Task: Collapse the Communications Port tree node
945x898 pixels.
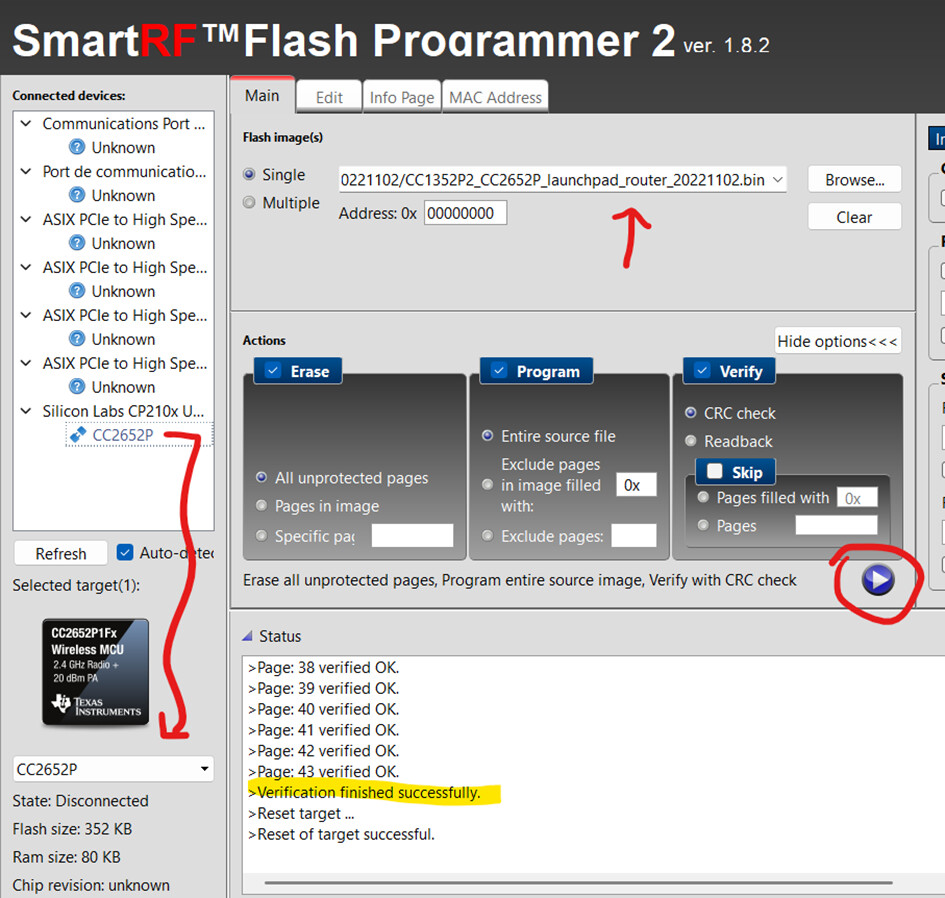Action: coord(26,124)
